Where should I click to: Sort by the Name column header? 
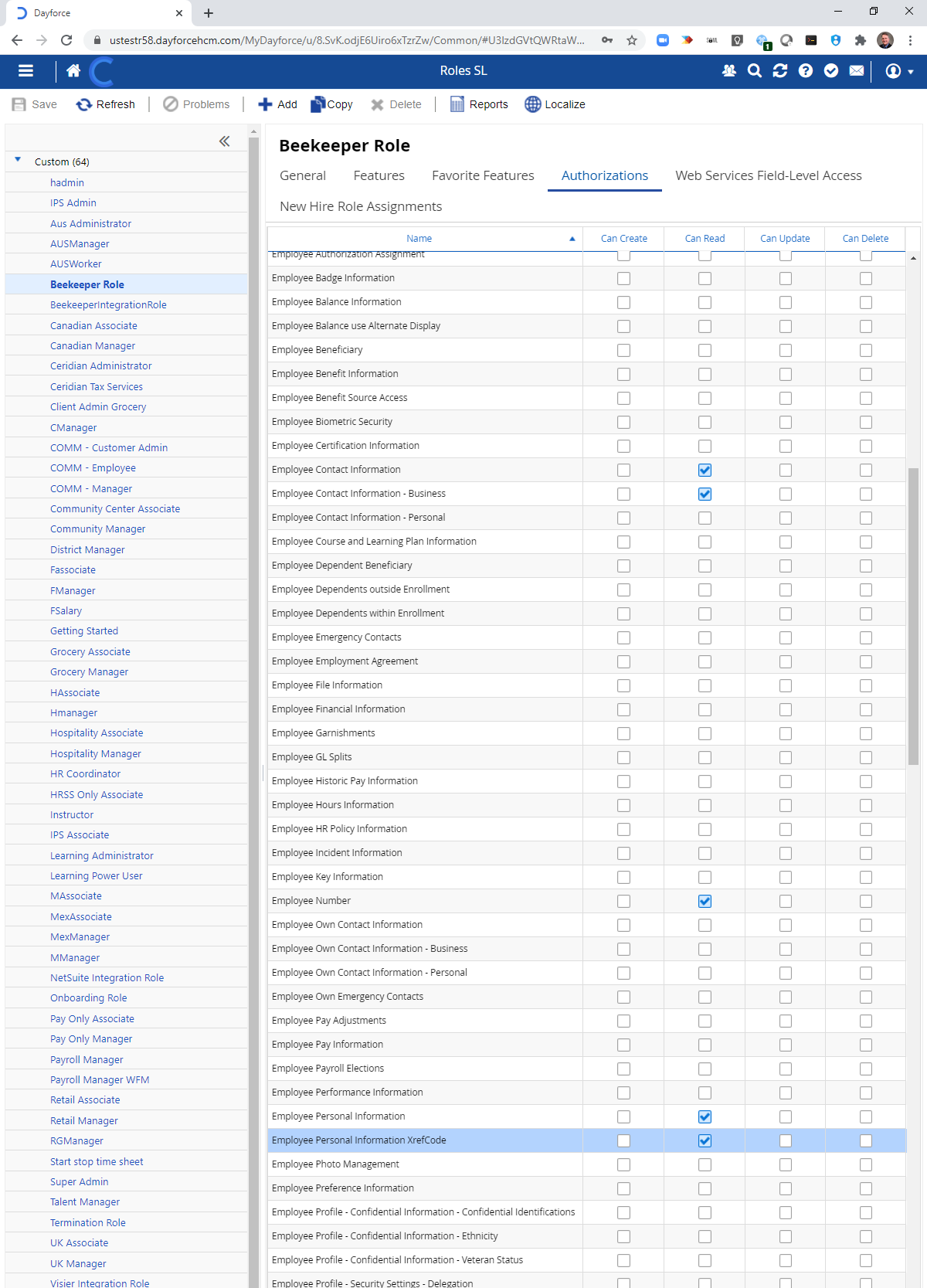(x=419, y=239)
